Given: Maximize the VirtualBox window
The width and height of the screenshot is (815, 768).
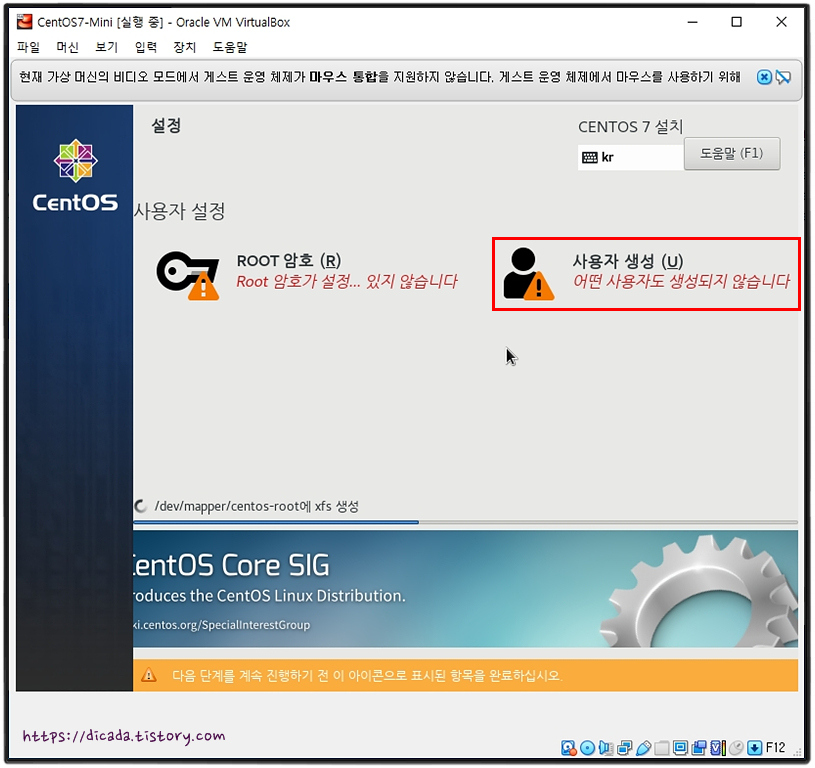Looking at the screenshot, I should pyautogui.click(x=737, y=22).
